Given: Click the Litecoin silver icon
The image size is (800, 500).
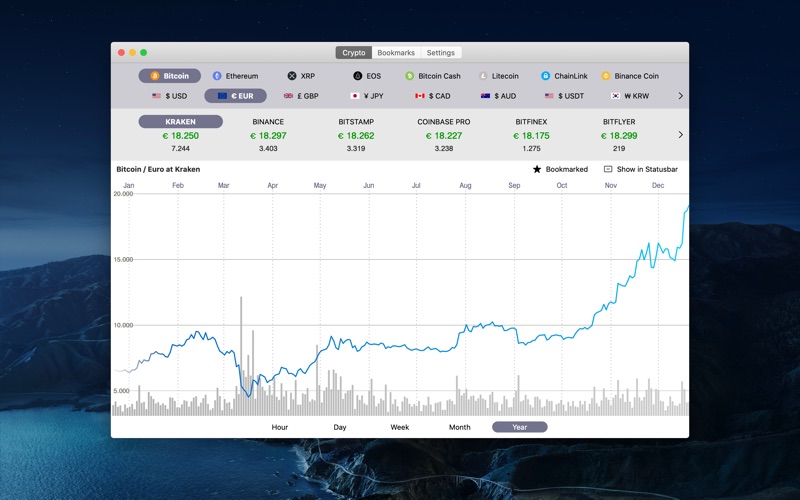Looking at the screenshot, I should point(483,76).
